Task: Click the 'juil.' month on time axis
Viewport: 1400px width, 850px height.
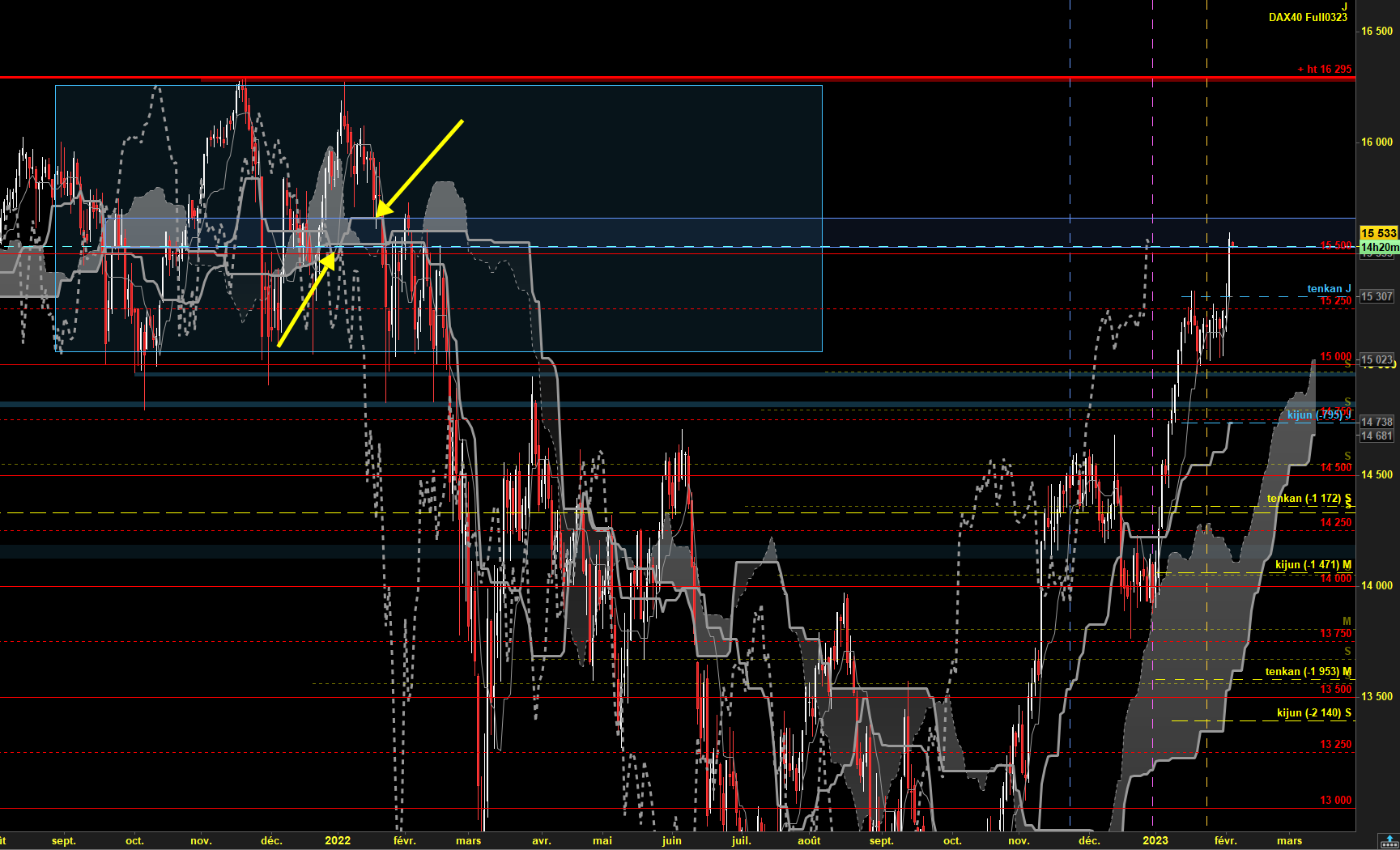Action: coord(742,840)
